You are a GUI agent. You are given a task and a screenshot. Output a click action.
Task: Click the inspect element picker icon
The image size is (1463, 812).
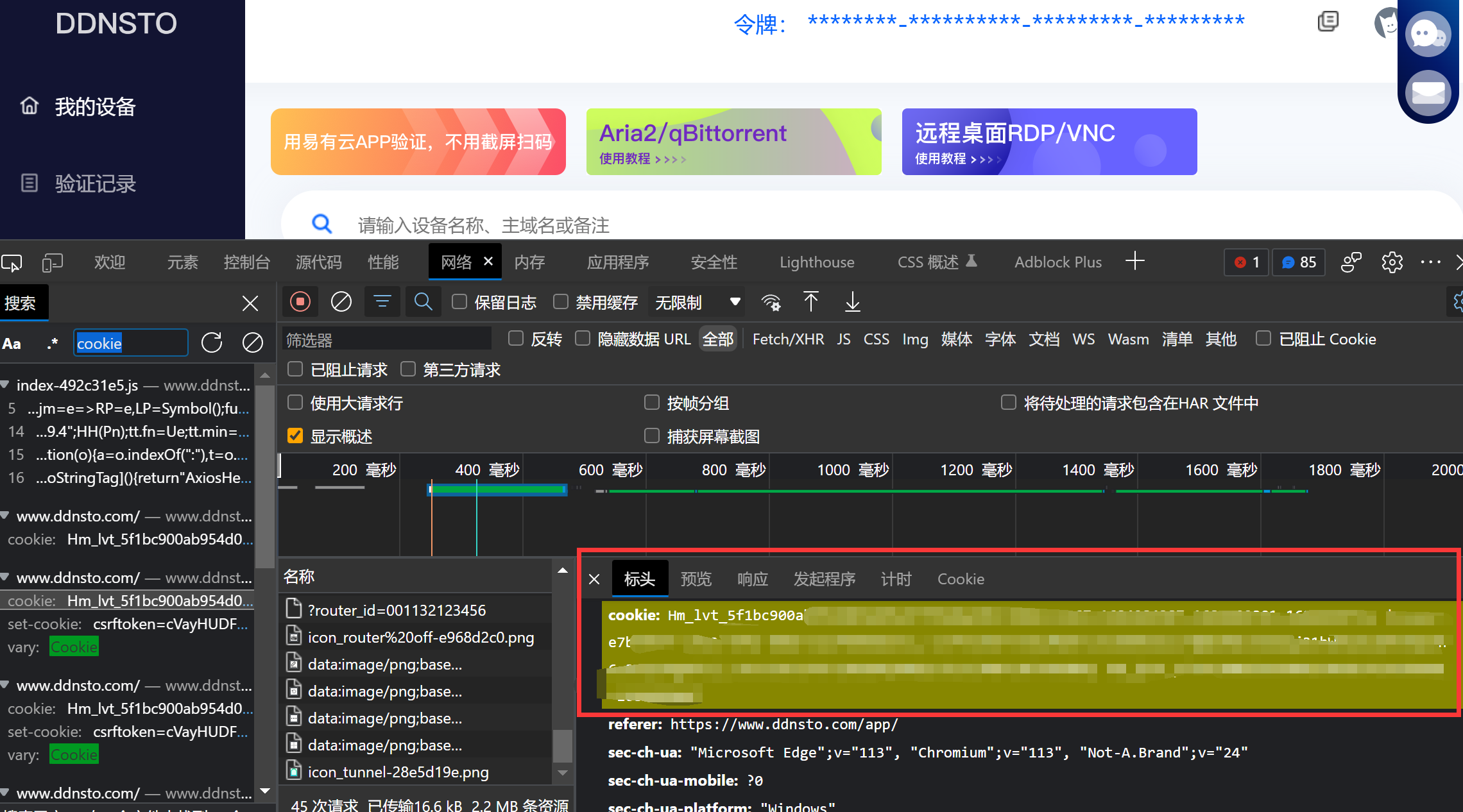pos(12,262)
